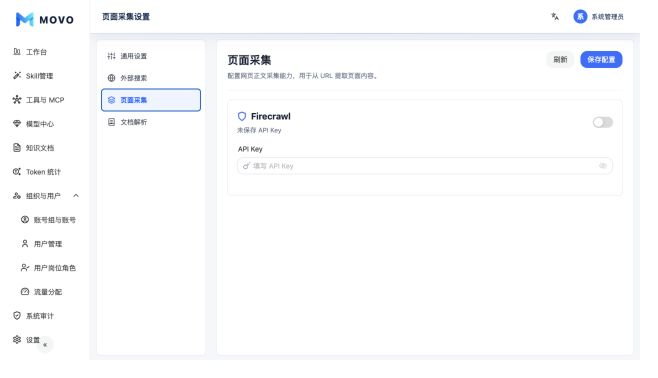This screenshot has width=658, height=378.
Task: Click the Token 统计 icon
Action: pyautogui.click(x=17, y=172)
